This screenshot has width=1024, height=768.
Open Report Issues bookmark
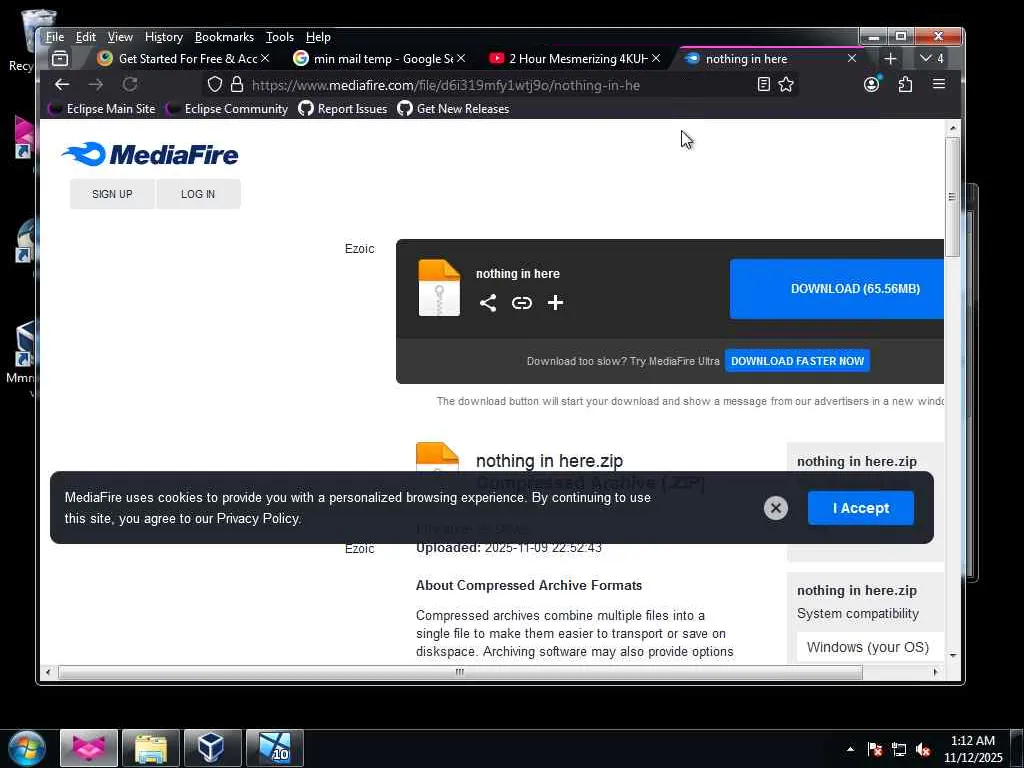point(343,109)
